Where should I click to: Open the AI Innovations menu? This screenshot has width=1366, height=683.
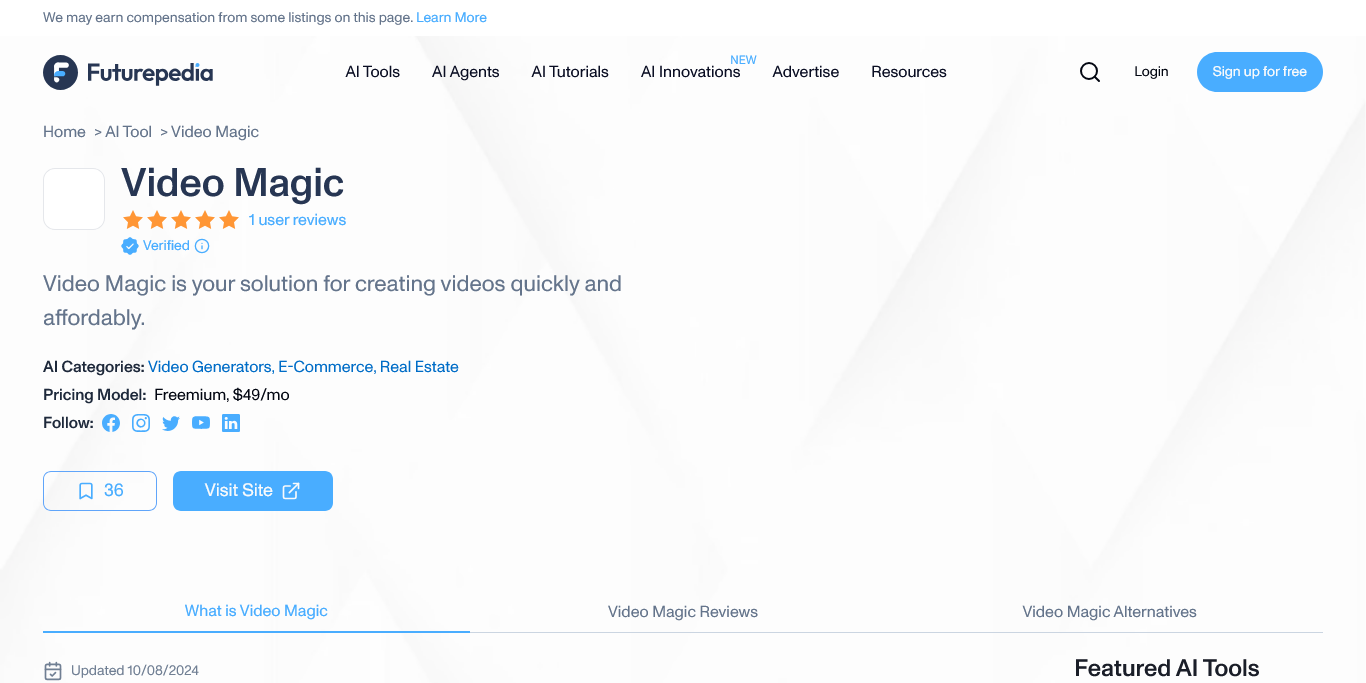[x=691, y=72]
